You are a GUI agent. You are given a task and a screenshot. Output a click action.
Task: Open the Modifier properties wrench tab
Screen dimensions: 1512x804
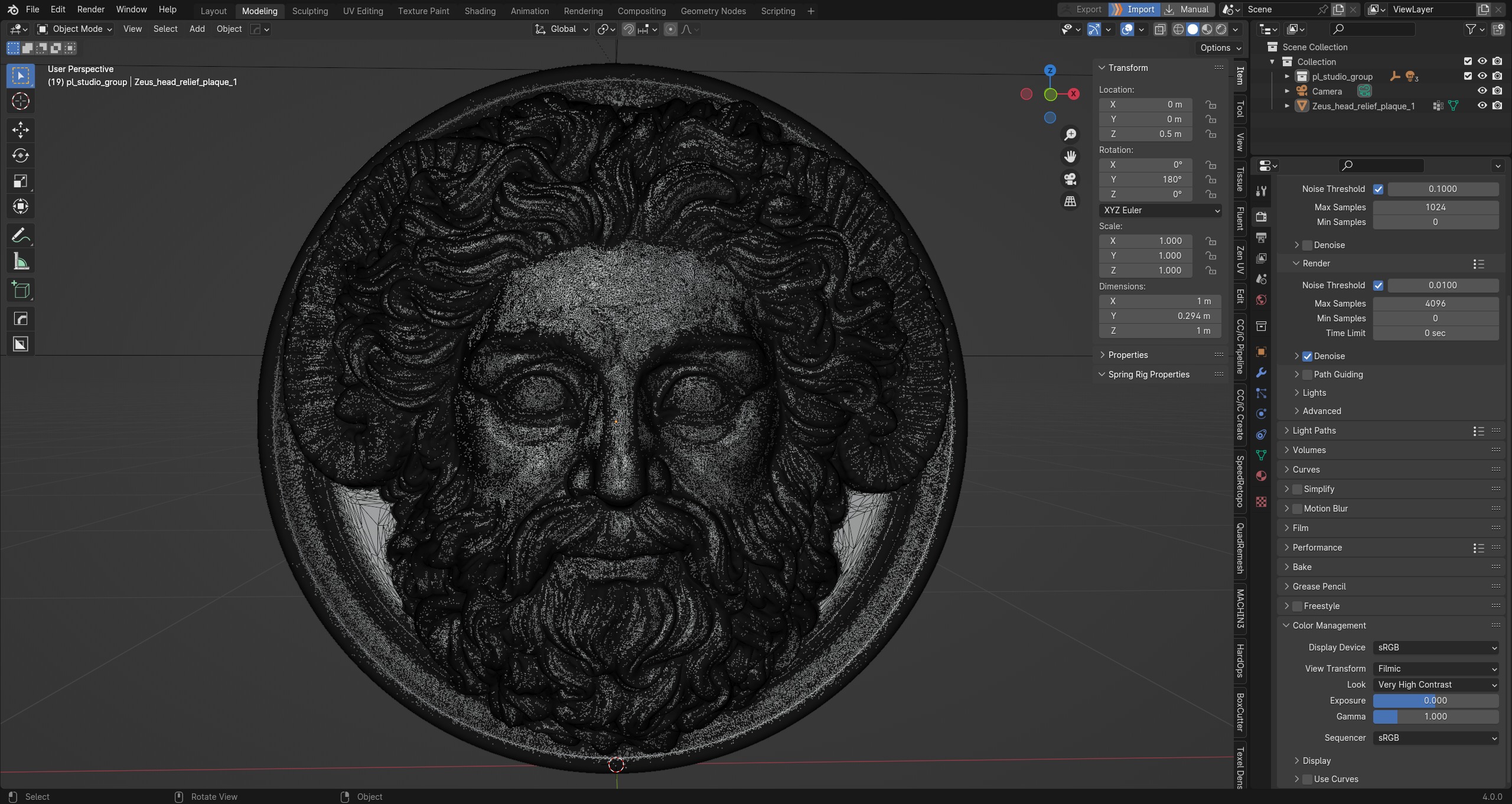1261,373
